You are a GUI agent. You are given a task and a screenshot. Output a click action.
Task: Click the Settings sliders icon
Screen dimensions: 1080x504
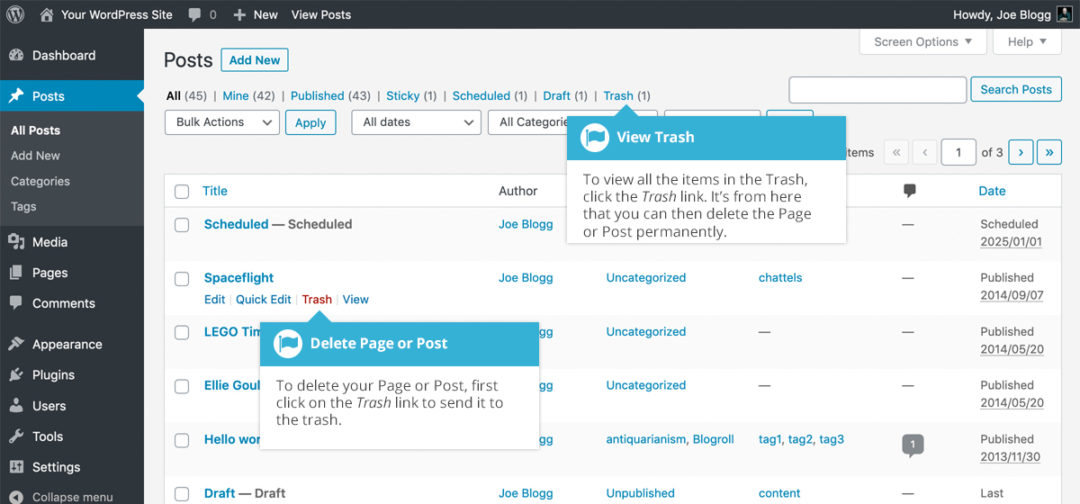(x=17, y=467)
